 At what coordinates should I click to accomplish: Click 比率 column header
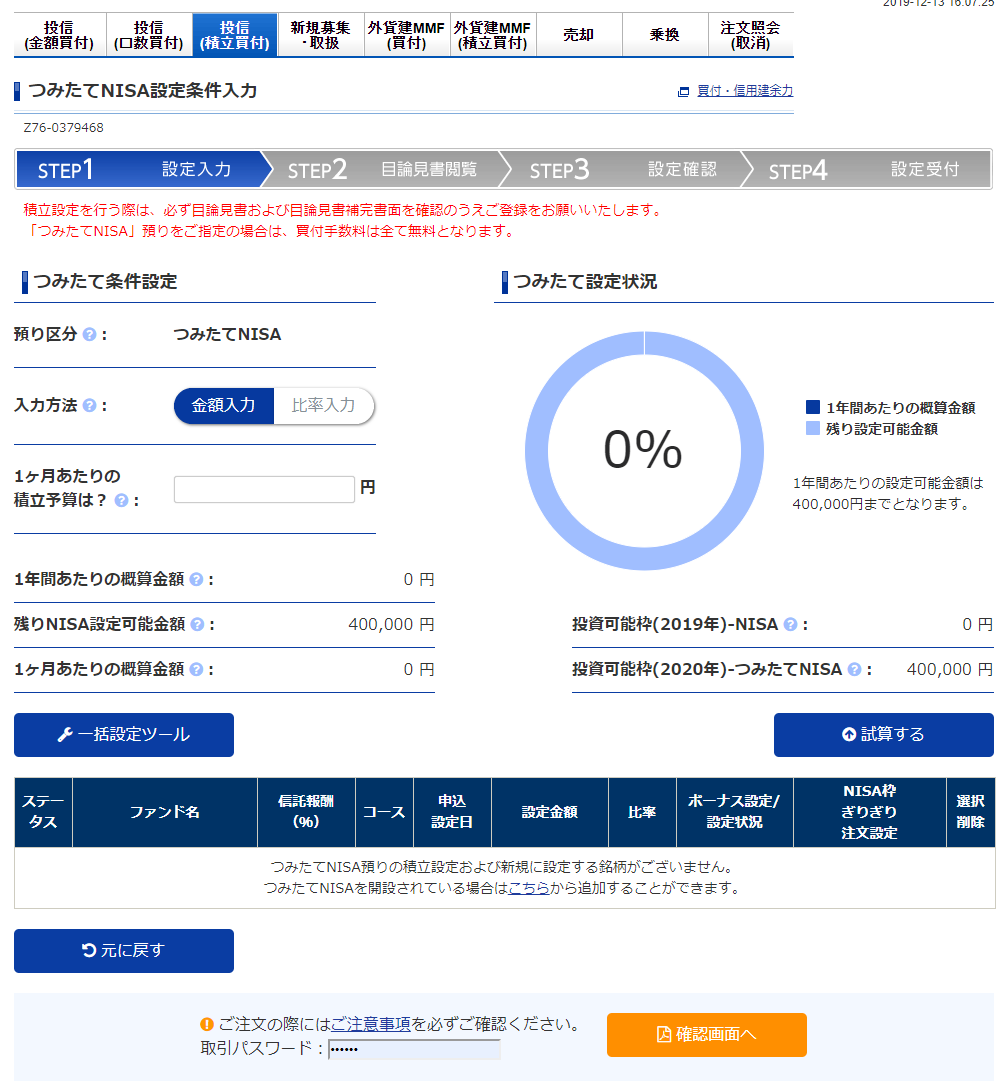pos(642,812)
